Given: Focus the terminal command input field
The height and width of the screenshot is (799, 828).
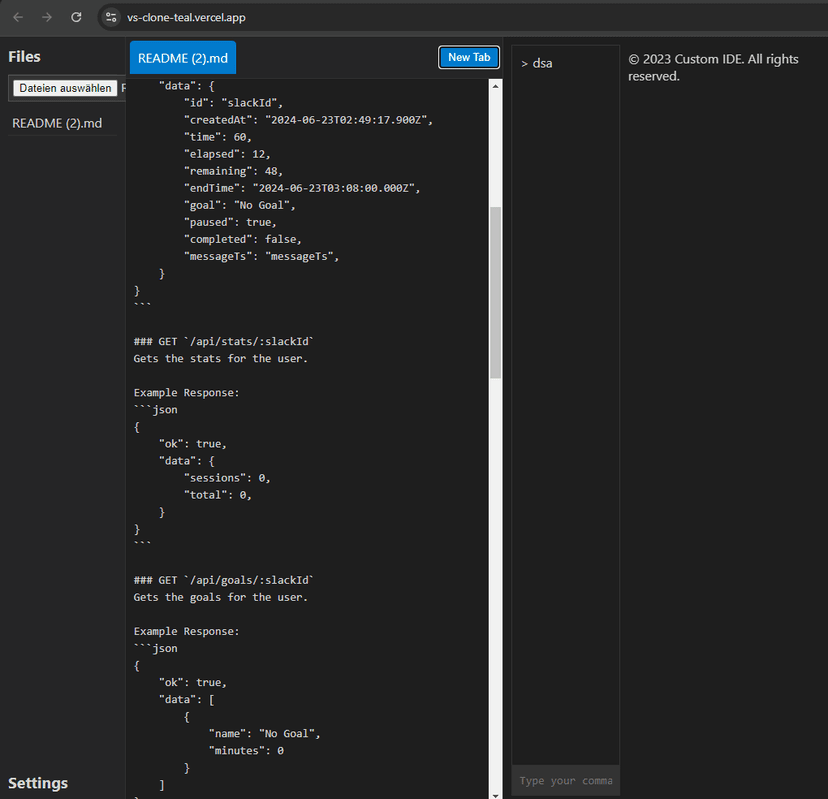Looking at the screenshot, I should pyautogui.click(x=566, y=781).
